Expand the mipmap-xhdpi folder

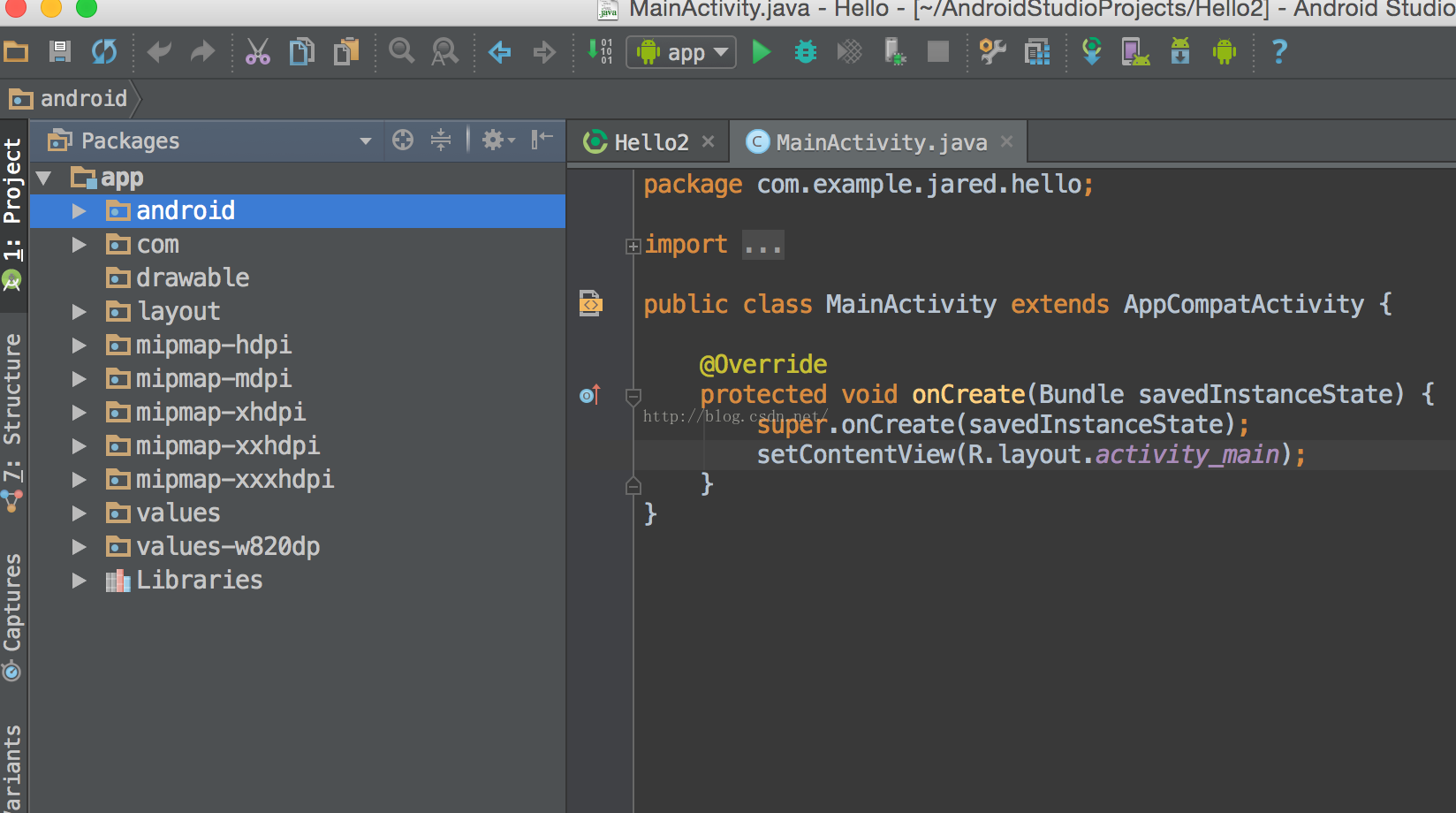tap(80, 413)
